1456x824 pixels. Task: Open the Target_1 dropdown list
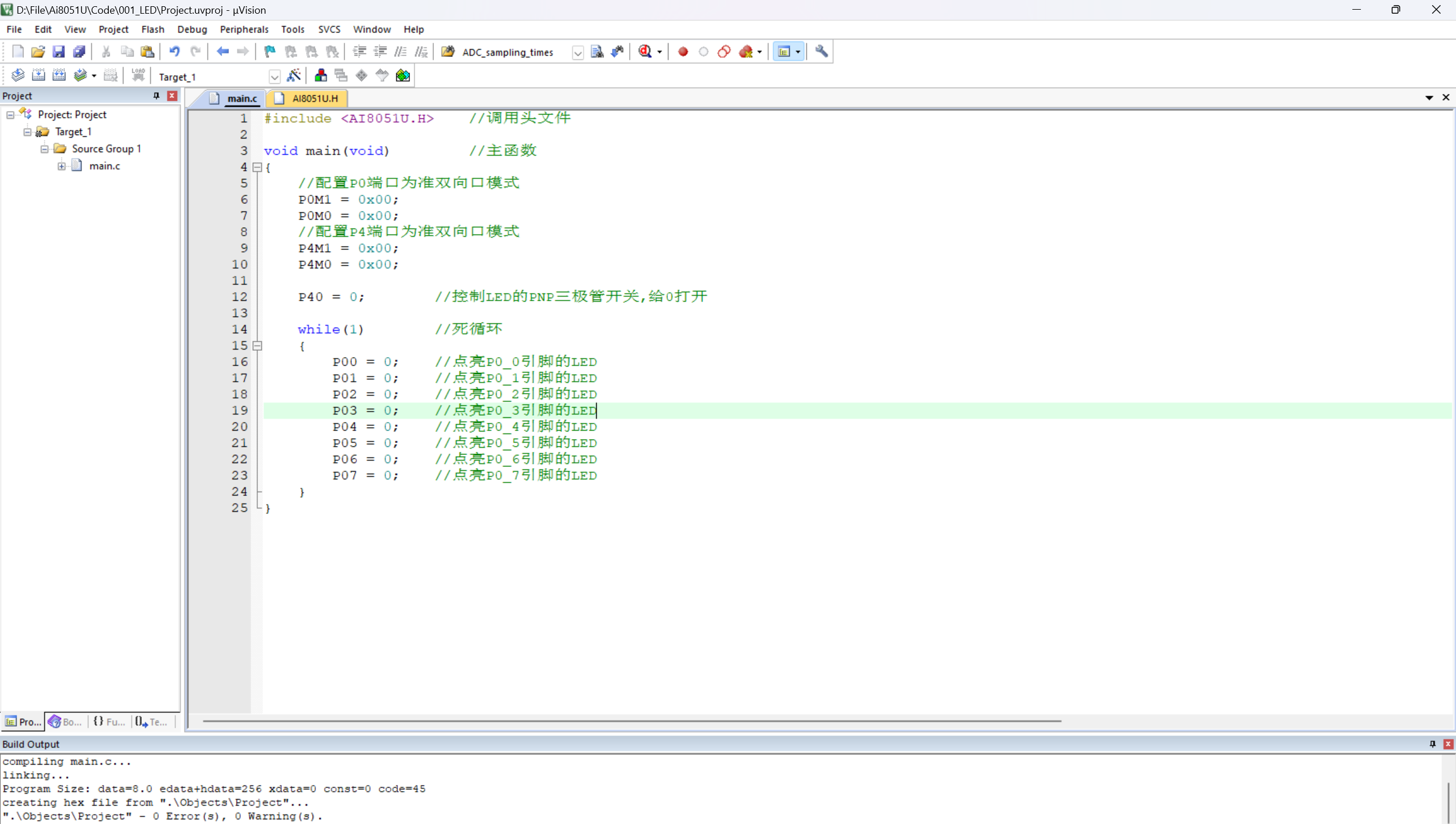[x=274, y=77]
